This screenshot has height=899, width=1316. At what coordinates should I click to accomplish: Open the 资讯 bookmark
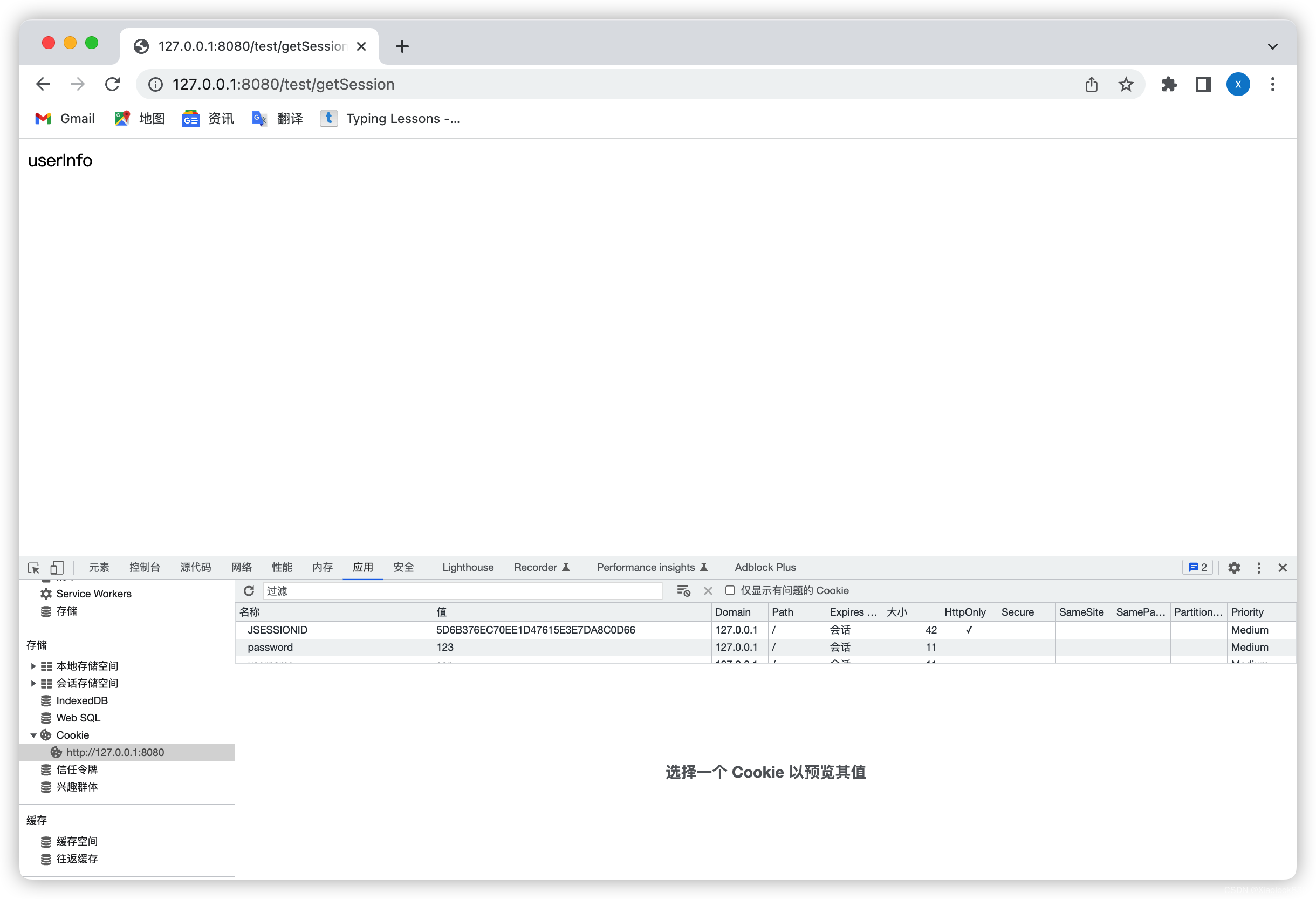point(208,118)
